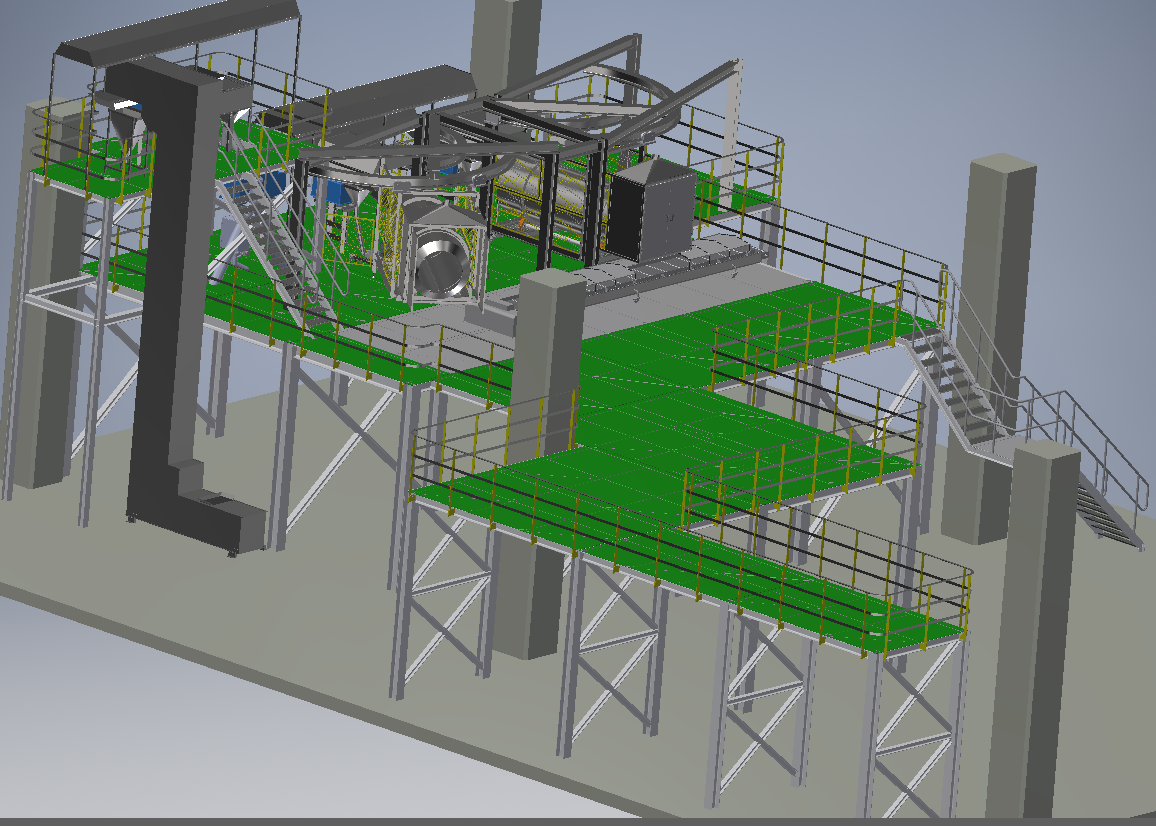The width and height of the screenshot is (1156, 826).
Task: Pick the screw conveyor trough on the platform
Action: point(664,271)
